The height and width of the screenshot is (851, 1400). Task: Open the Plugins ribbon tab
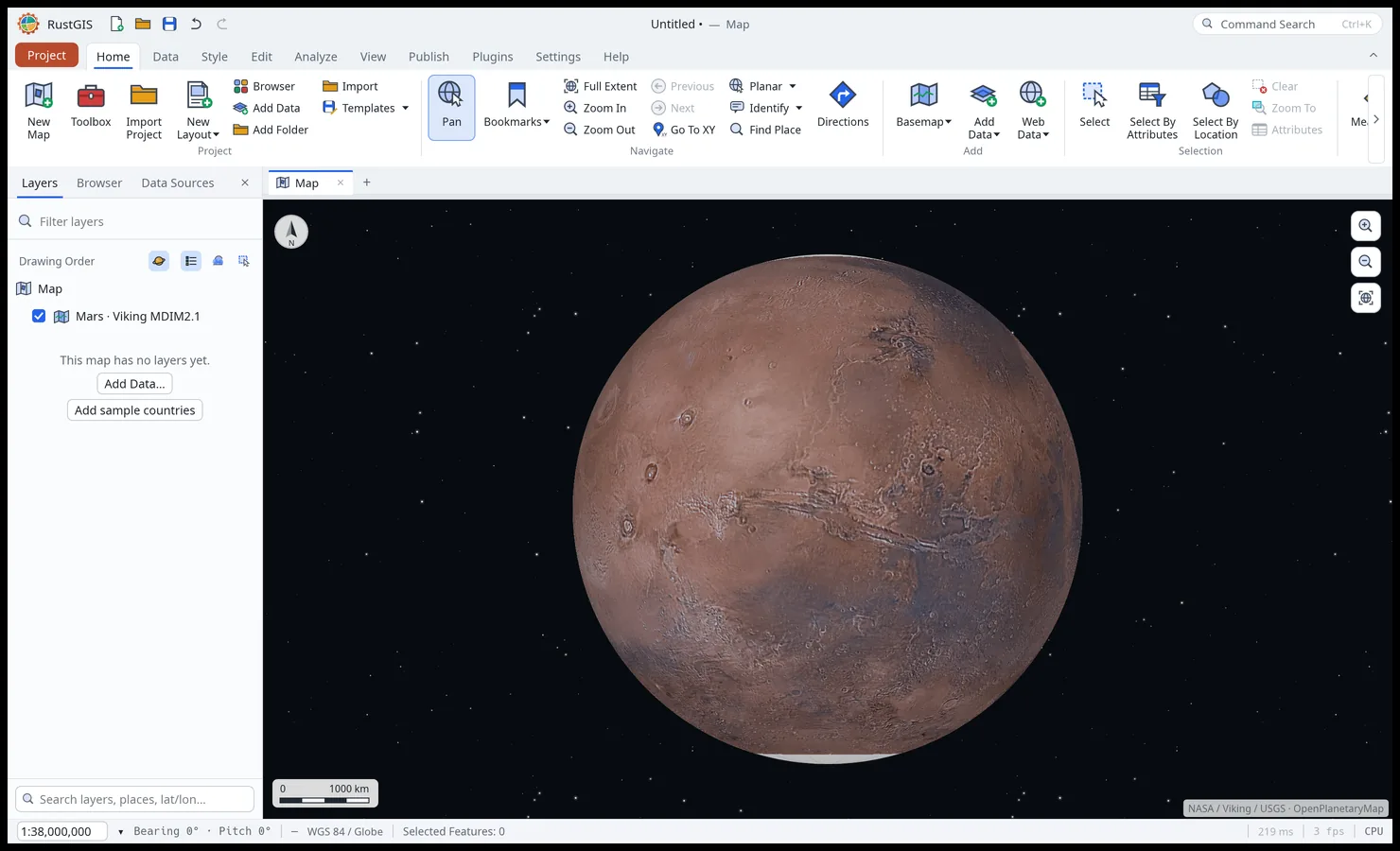493,57
